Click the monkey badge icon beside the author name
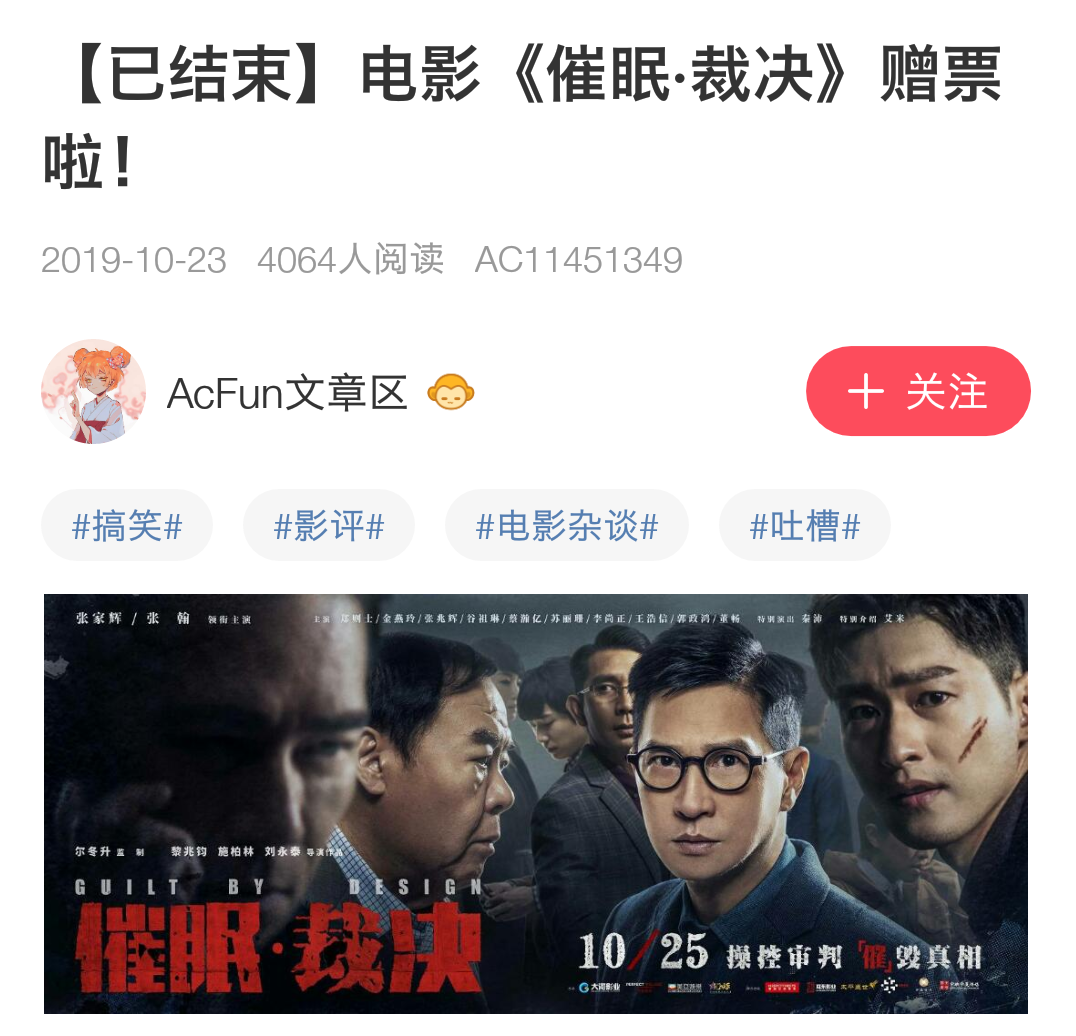This screenshot has height=1036, width=1076. pyautogui.click(x=451, y=392)
